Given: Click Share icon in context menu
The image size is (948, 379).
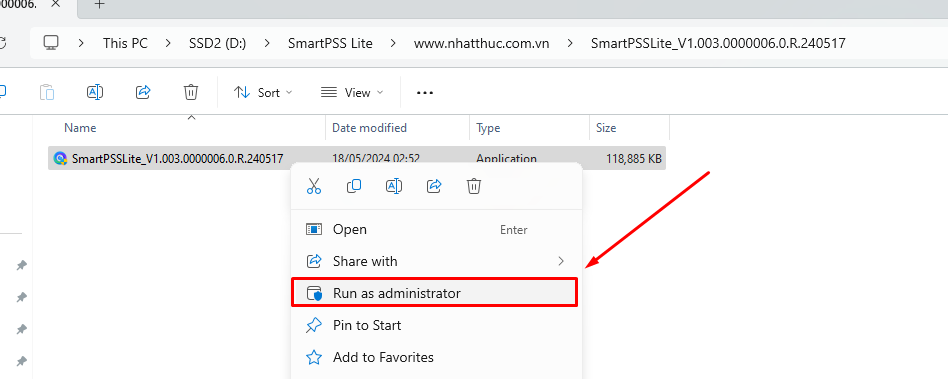Looking at the screenshot, I should (x=434, y=186).
